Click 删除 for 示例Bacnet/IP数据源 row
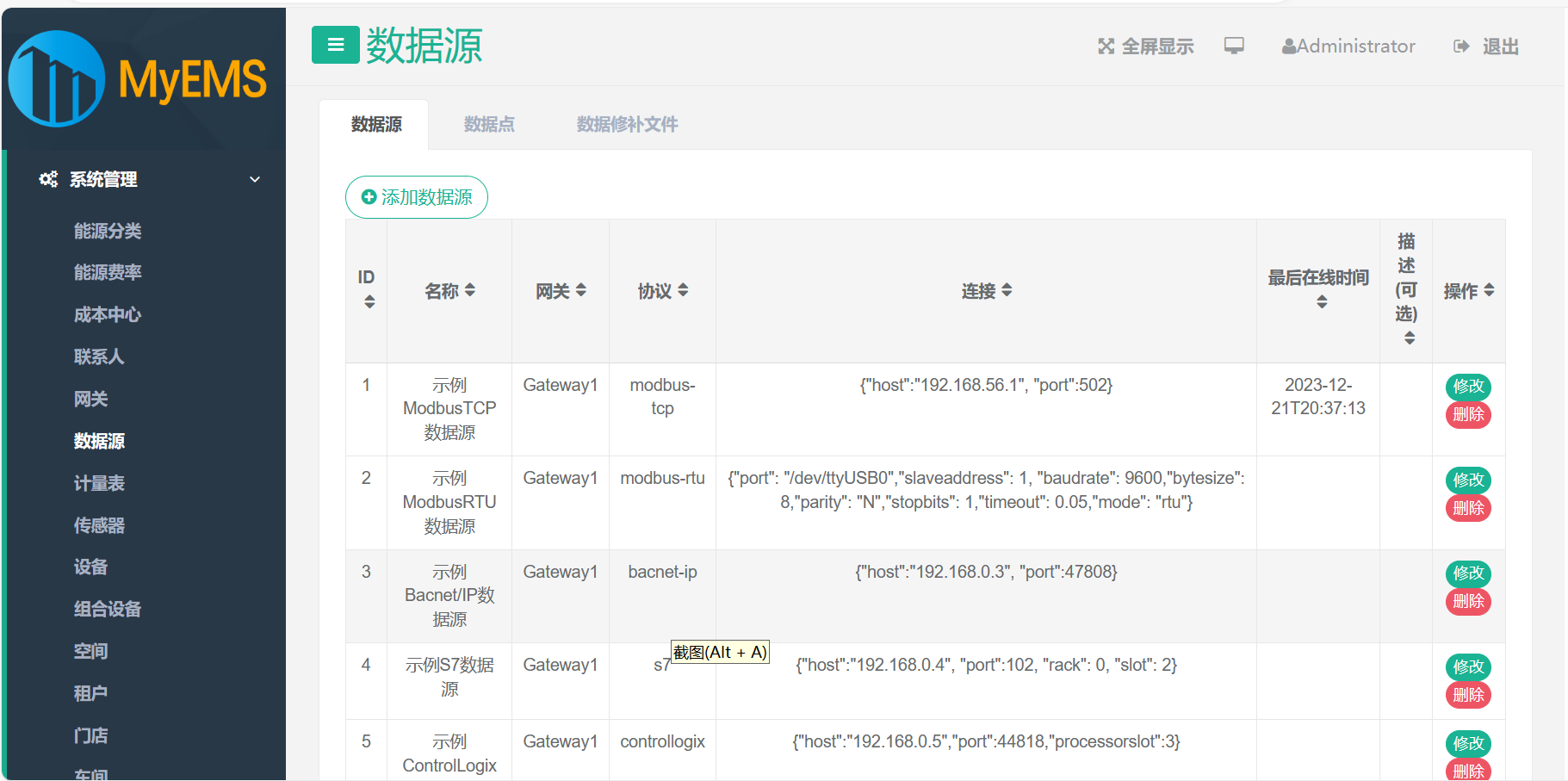 [x=1467, y=601]
